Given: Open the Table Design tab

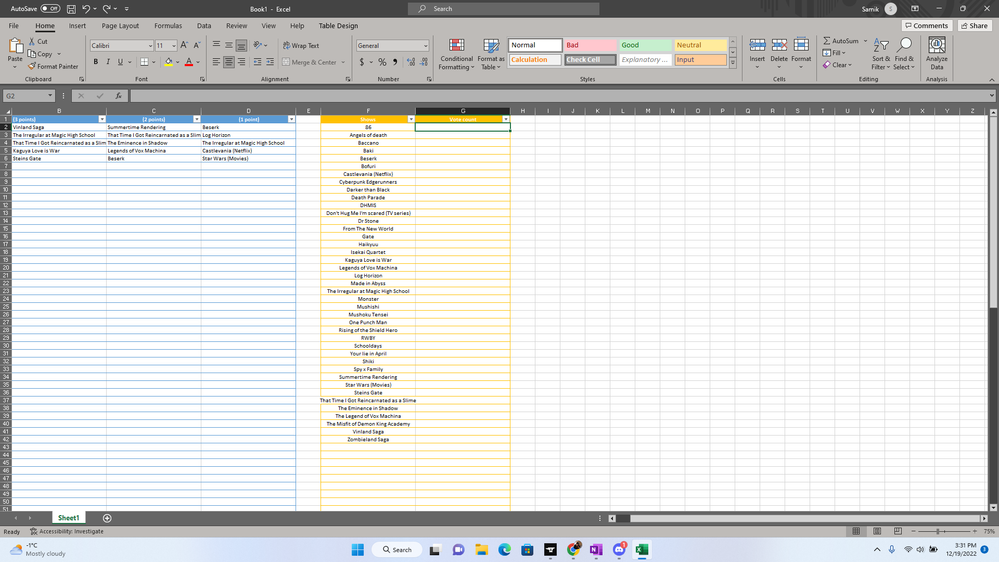Looking at the screenshot, I should click(x=338, y=25).
